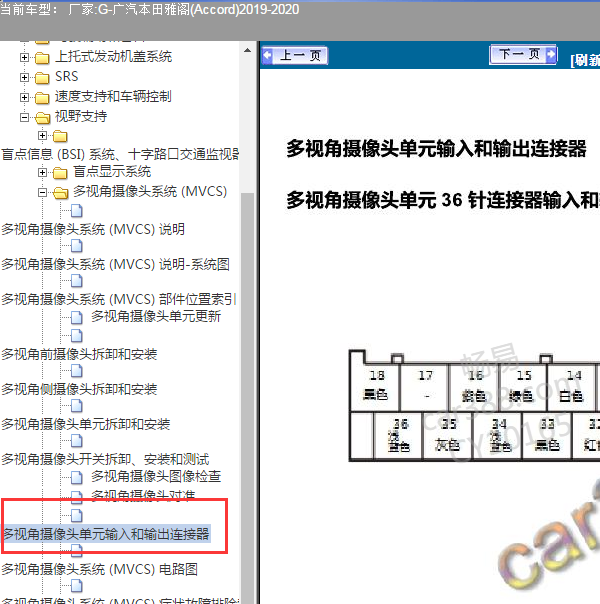
Task: Click the 当前车型 vehicle model header text
Action: tap(149, 9)
